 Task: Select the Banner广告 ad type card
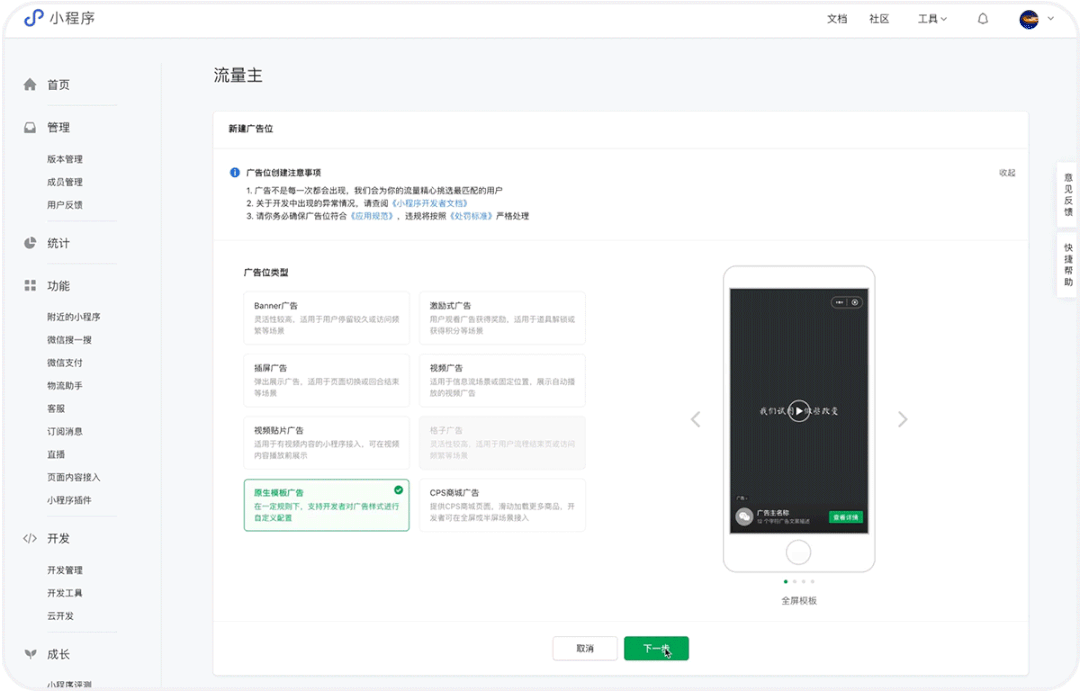click(x=326, y=316)
